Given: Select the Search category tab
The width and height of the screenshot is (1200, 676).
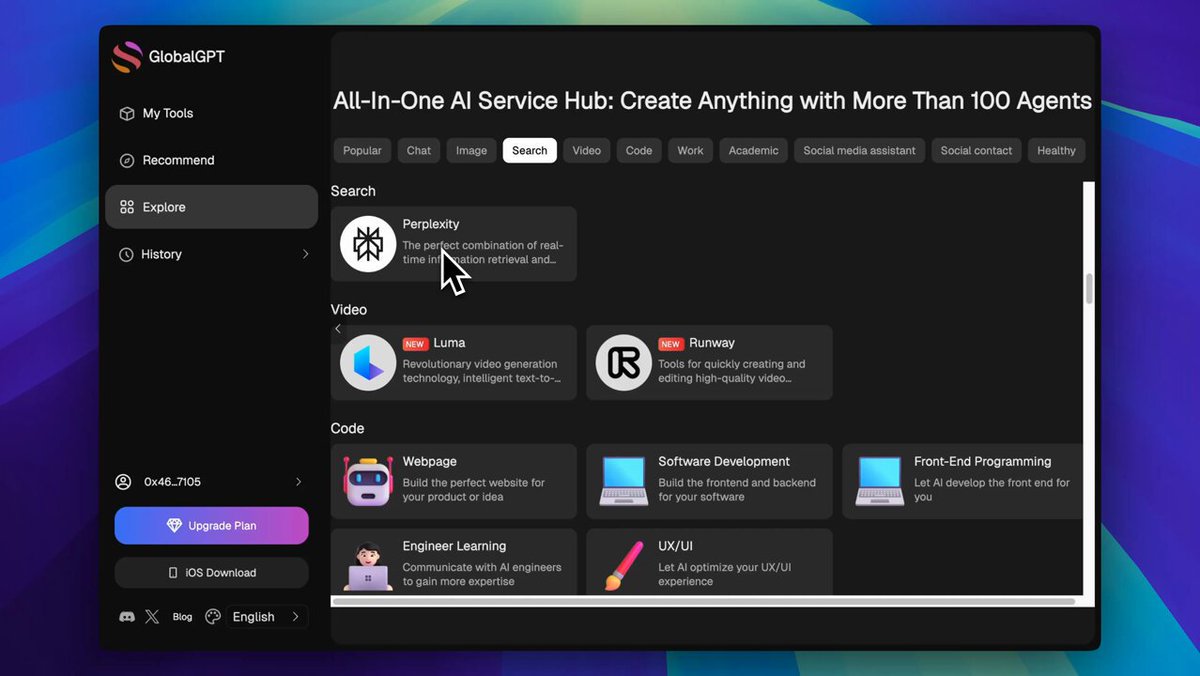Looking at the screenshot, I should pos(530,151).
